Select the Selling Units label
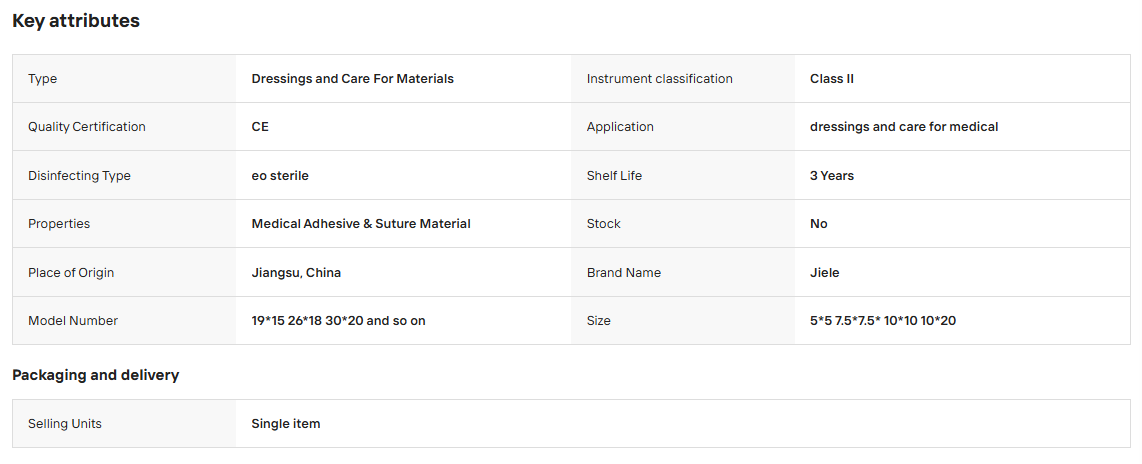Screen dimensions: 1142x464 [x=65, y=424]
